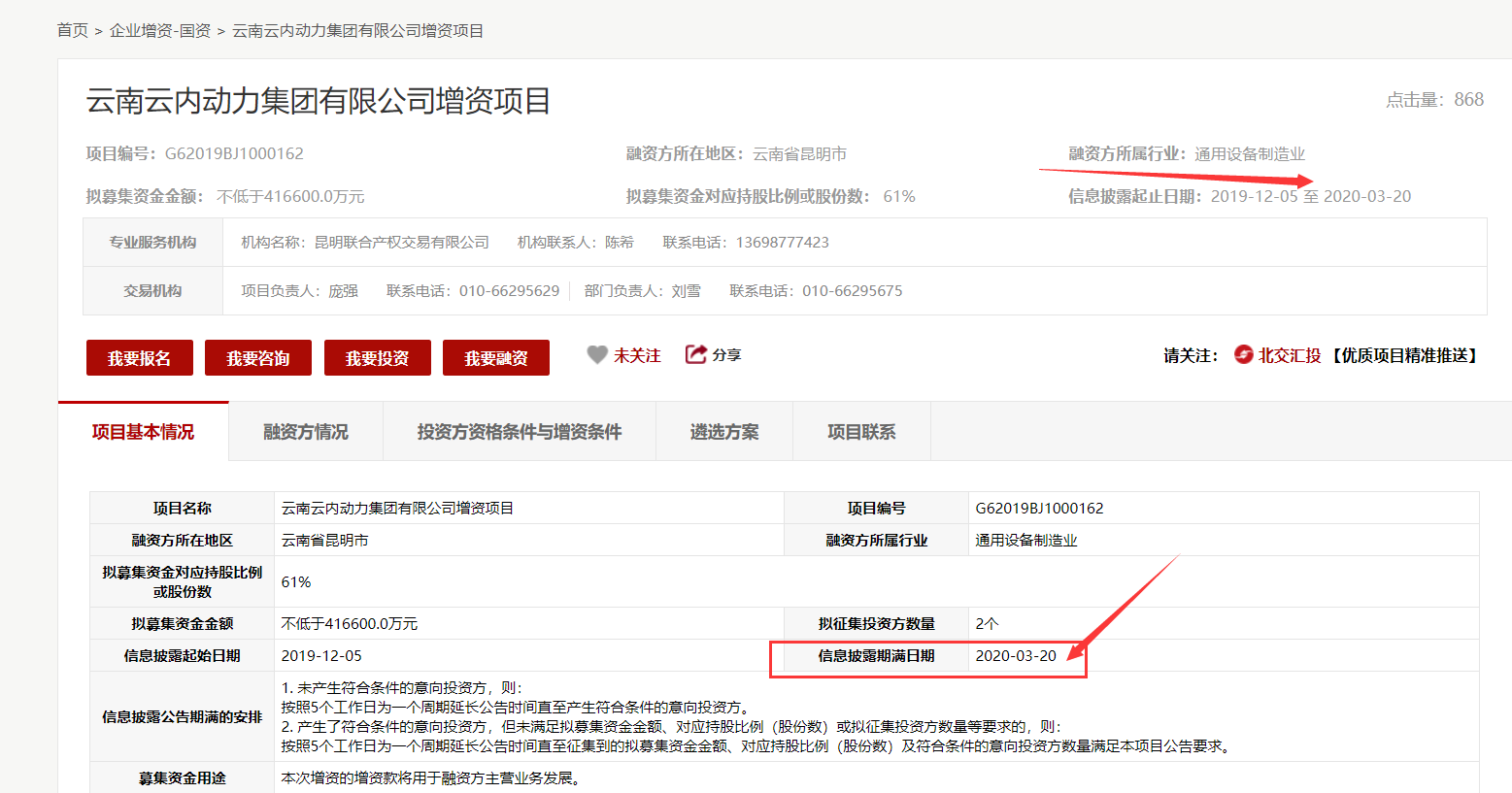Go to 企业增资-国资 breadcrumb
The image size is (1512, 793).
pos(160,31)
